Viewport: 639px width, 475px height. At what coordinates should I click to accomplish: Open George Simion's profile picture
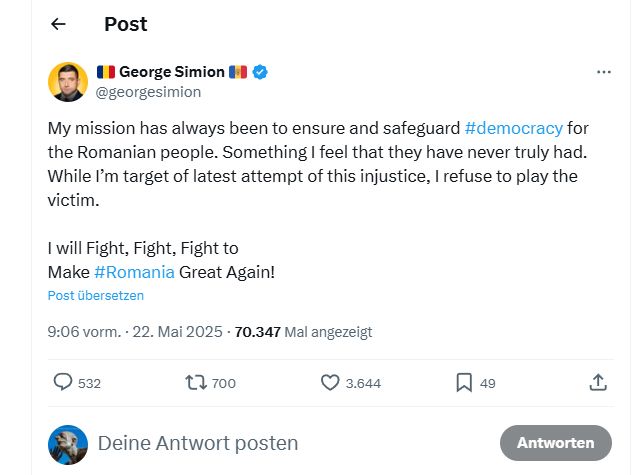[68, 82]
